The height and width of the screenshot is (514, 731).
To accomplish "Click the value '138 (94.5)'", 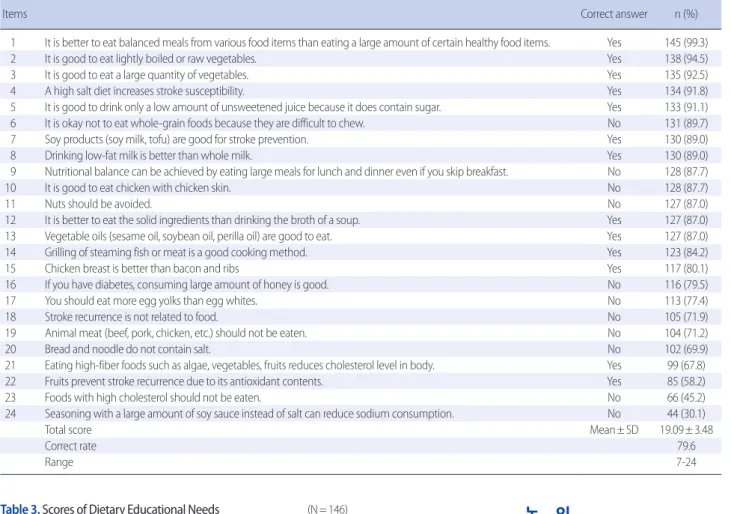I will (x=686, y=59).
